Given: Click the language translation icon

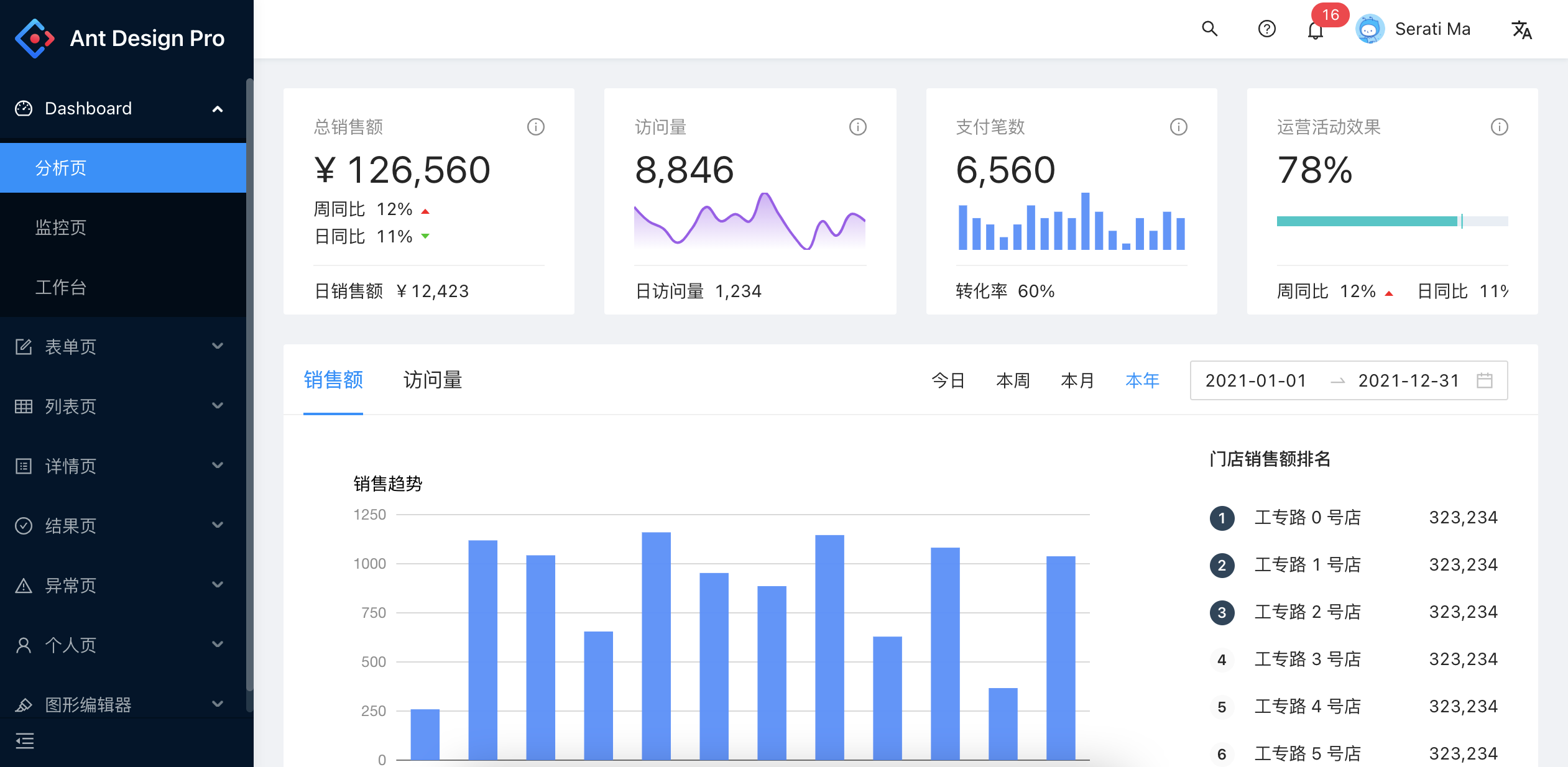Looking at the screenshot, I should [x=1521, y=30].
